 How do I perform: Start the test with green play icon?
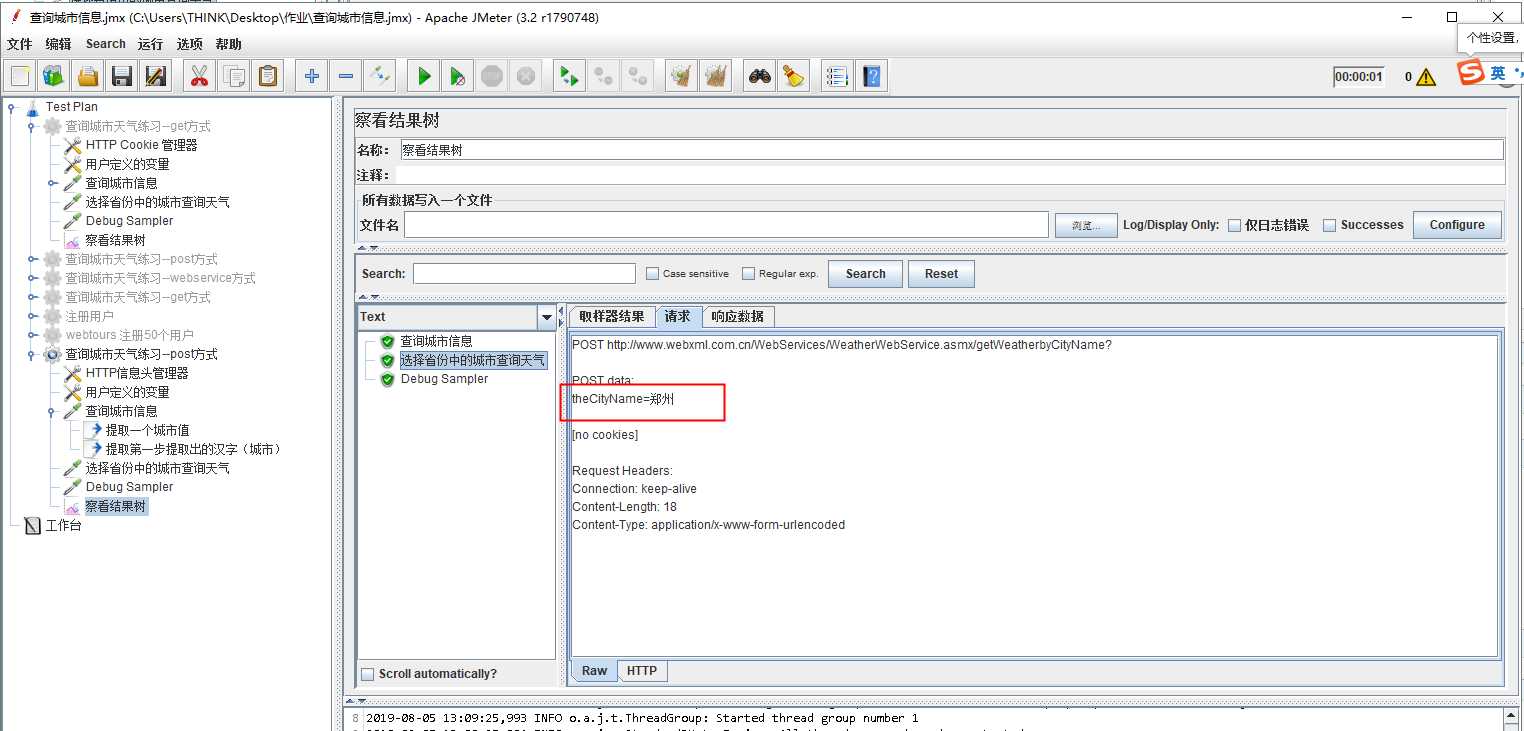point(424,76)
